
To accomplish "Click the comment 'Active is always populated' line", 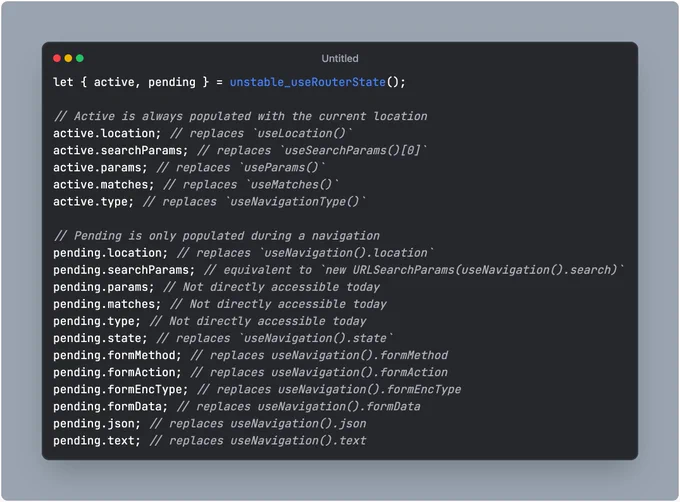I will tap(240, 116).
